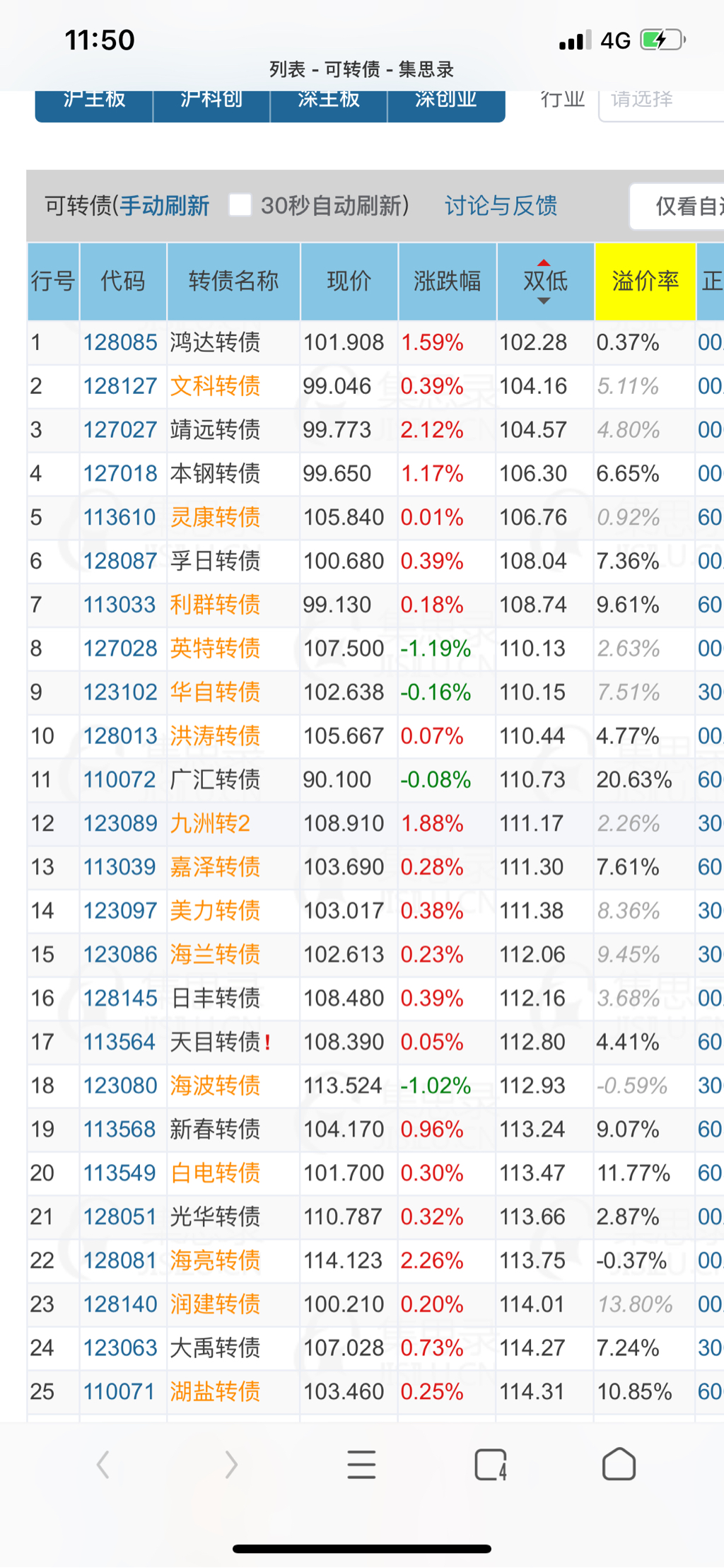Click price value 101.908

(x=344, y=342)
